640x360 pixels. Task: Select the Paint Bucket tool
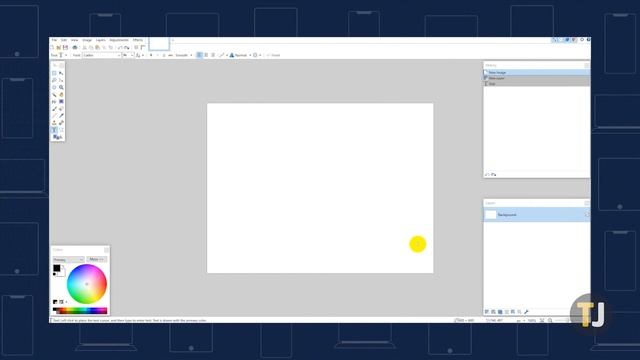click(x=54, y=101)
